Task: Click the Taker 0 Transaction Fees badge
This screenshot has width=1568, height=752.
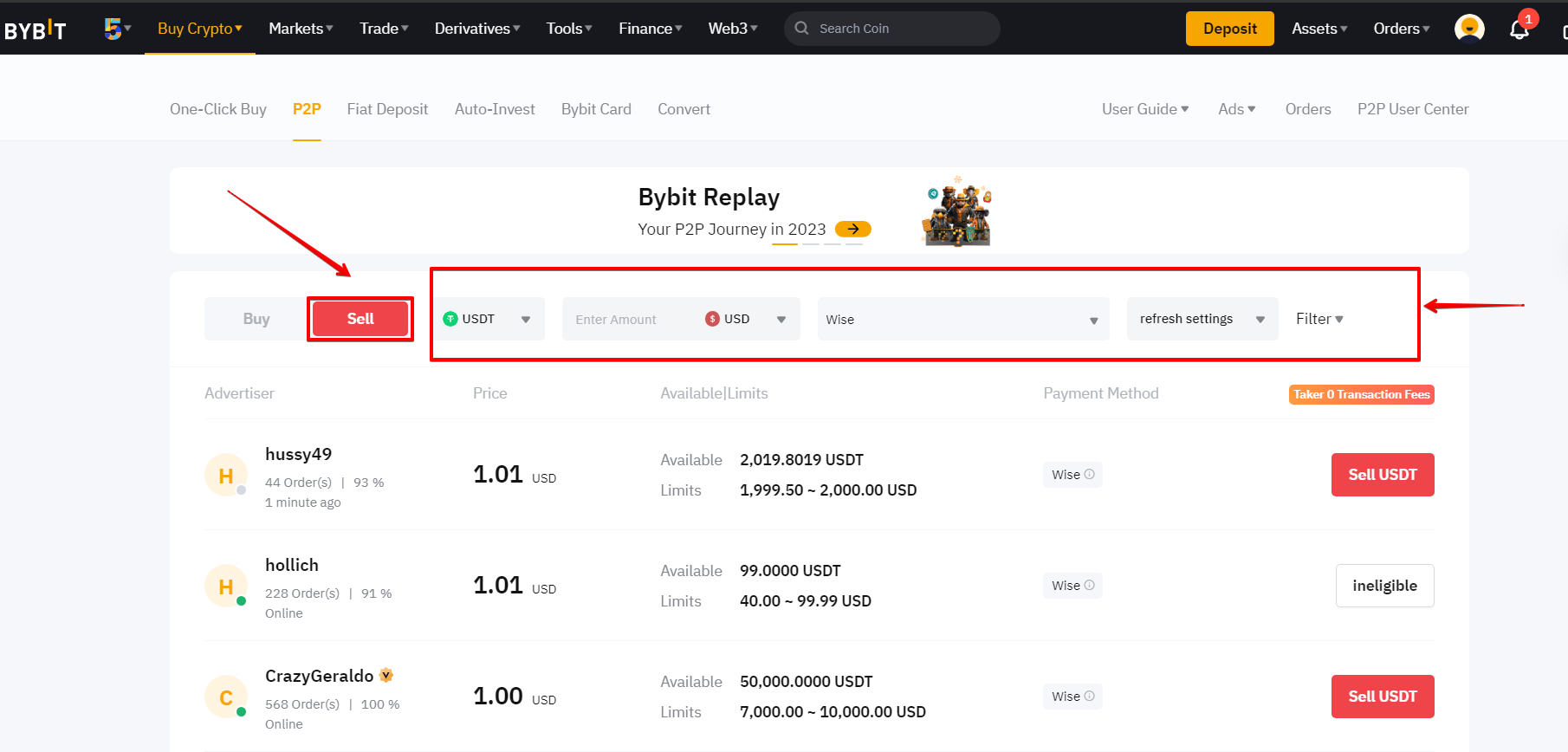Action: (1362, 394)
